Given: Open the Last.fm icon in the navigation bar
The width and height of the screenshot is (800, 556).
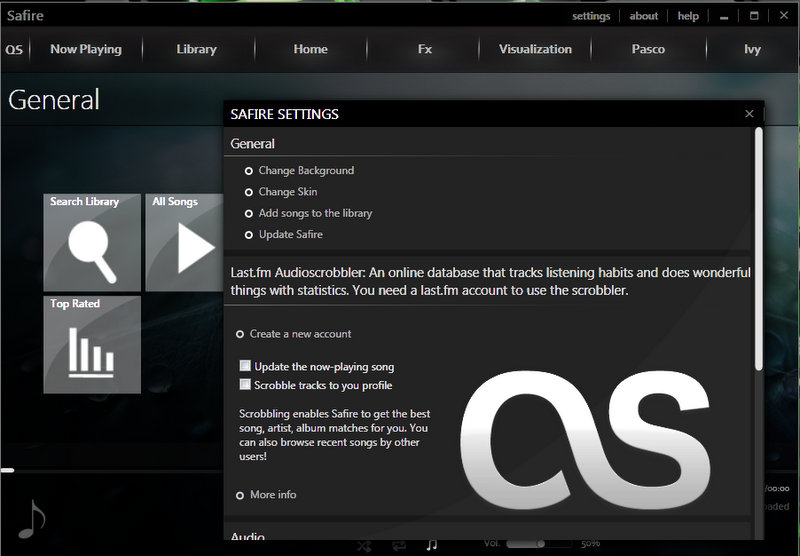Looking at the screenshot, I should 14,49.
